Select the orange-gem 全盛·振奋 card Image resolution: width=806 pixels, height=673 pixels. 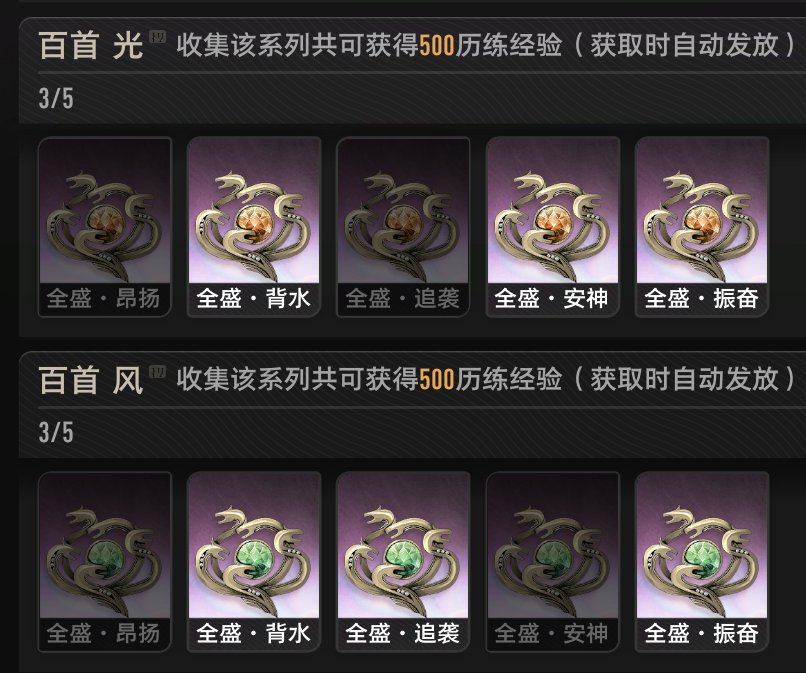tap(702, 227)
